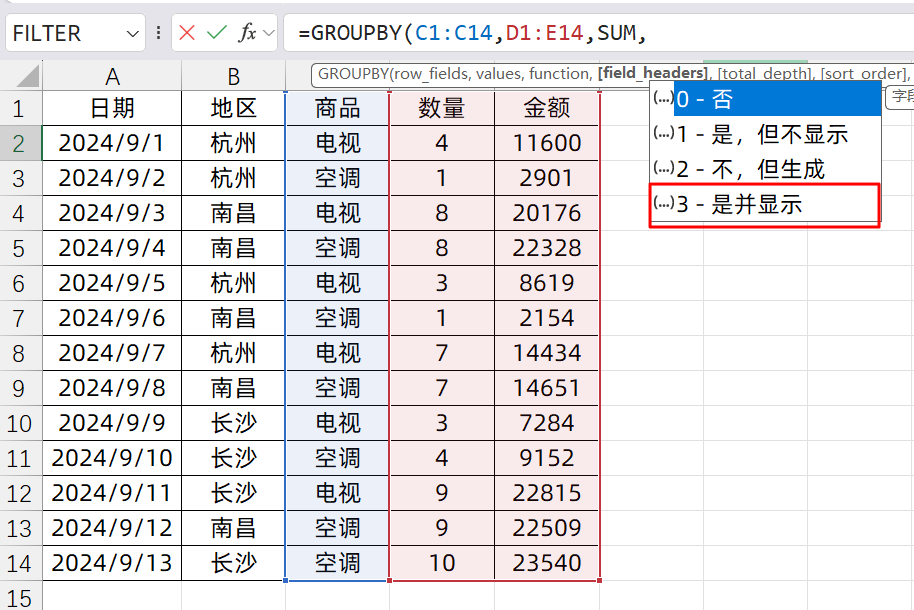Select row 15 header
Image resolution: width=914 pixels, height=610 pixels.
click(19, 597)
